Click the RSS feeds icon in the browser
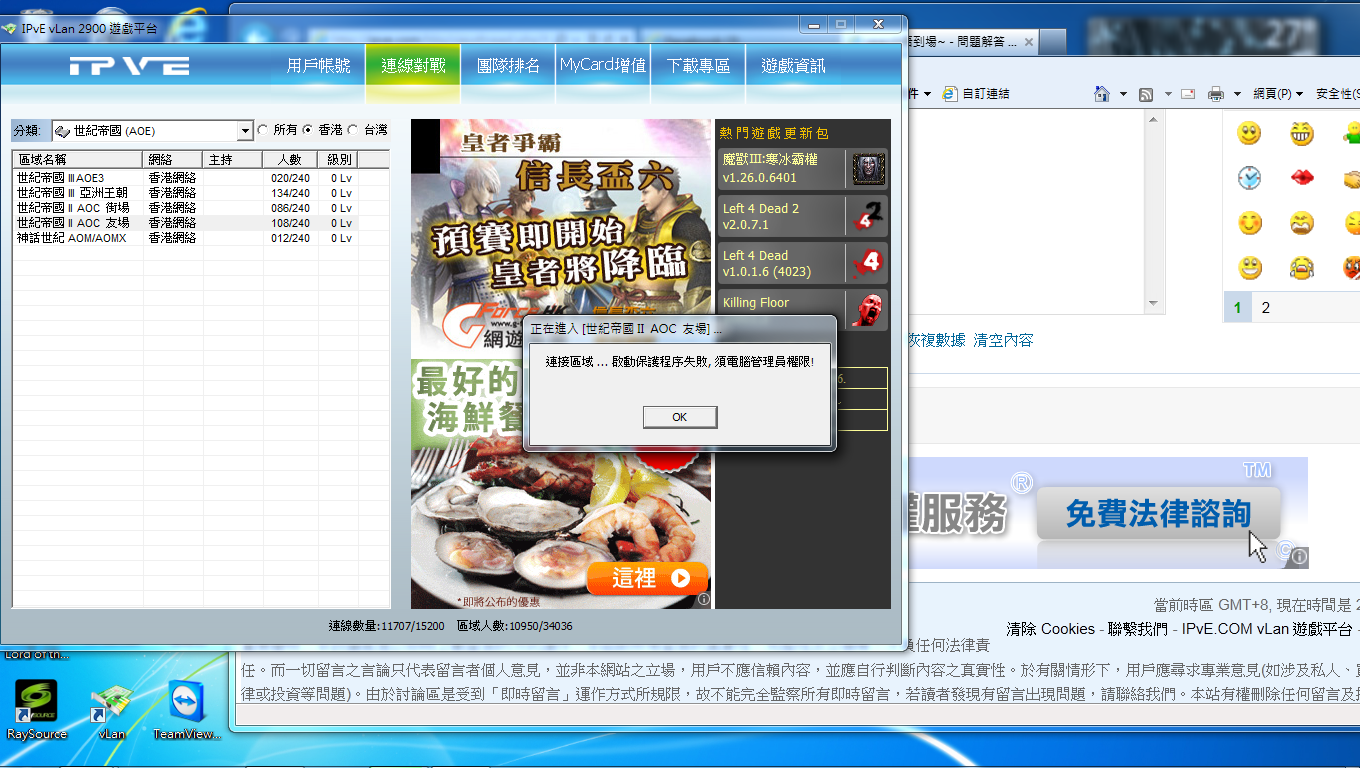 point(1147,94)
